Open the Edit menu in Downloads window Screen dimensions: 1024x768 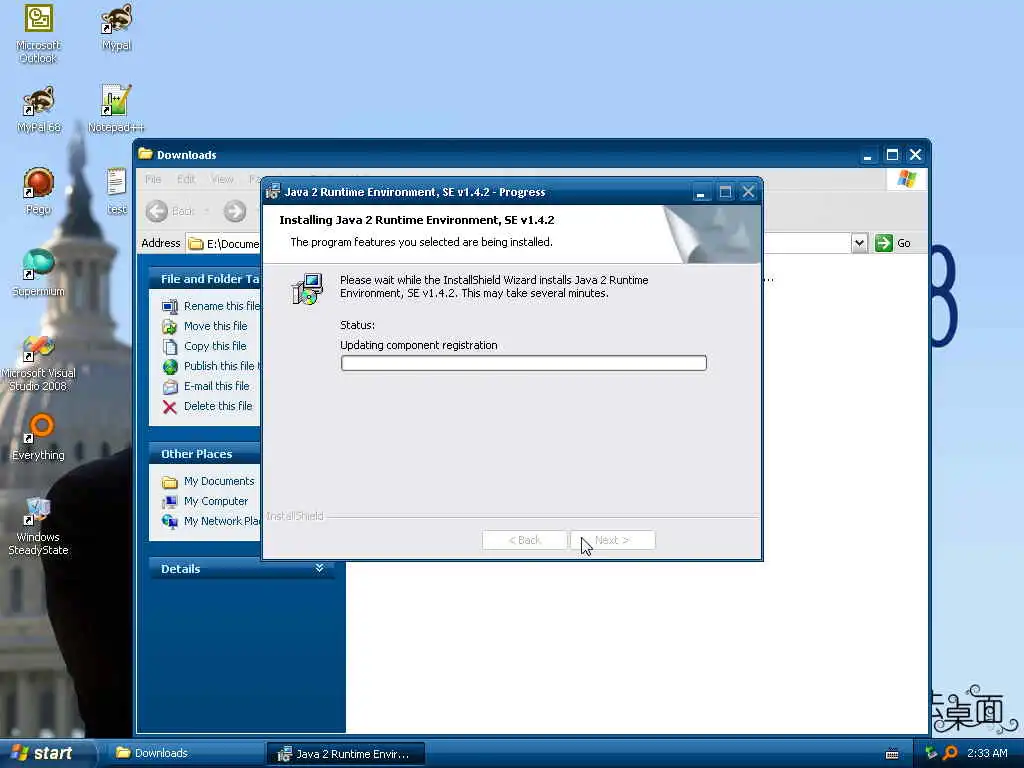pos(186,179)
